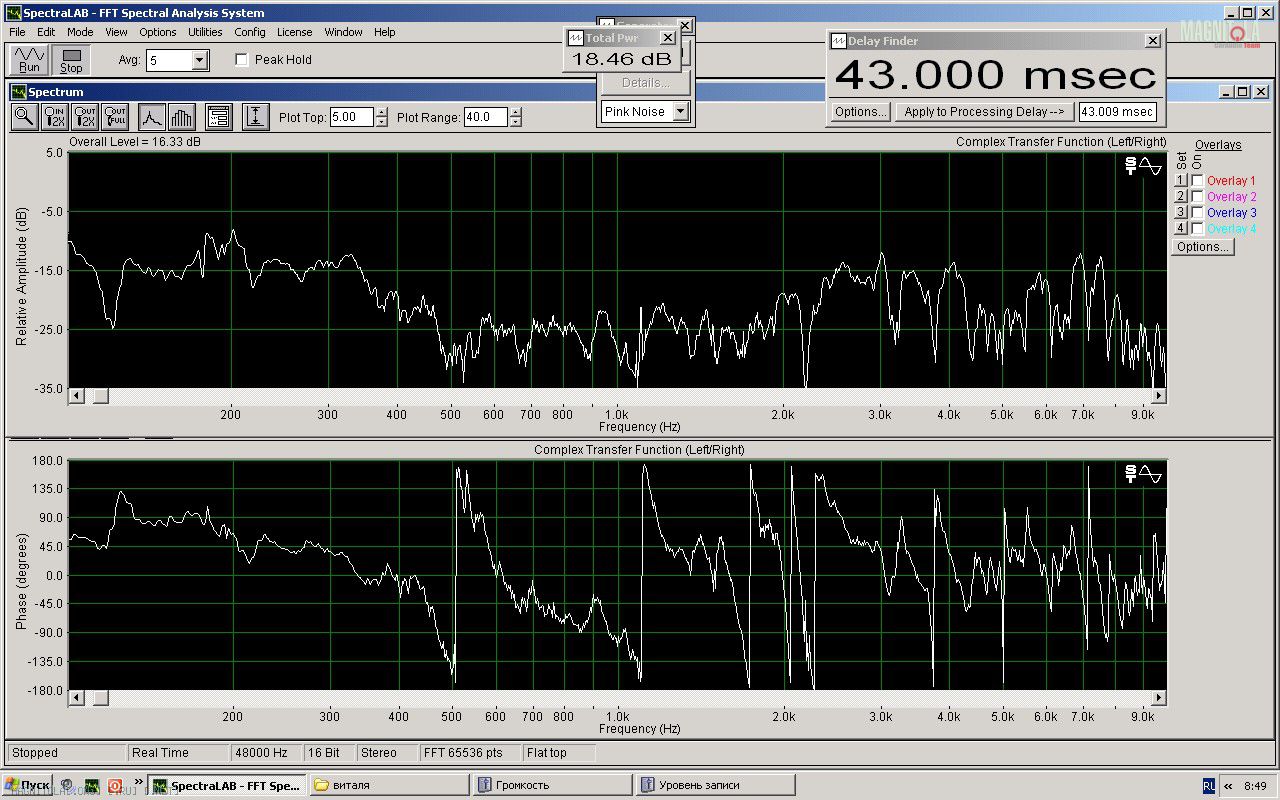The width and height of the screenshot is (1280, 800).
Task: Start analysis with the Run button
Action: pos(30,60)
